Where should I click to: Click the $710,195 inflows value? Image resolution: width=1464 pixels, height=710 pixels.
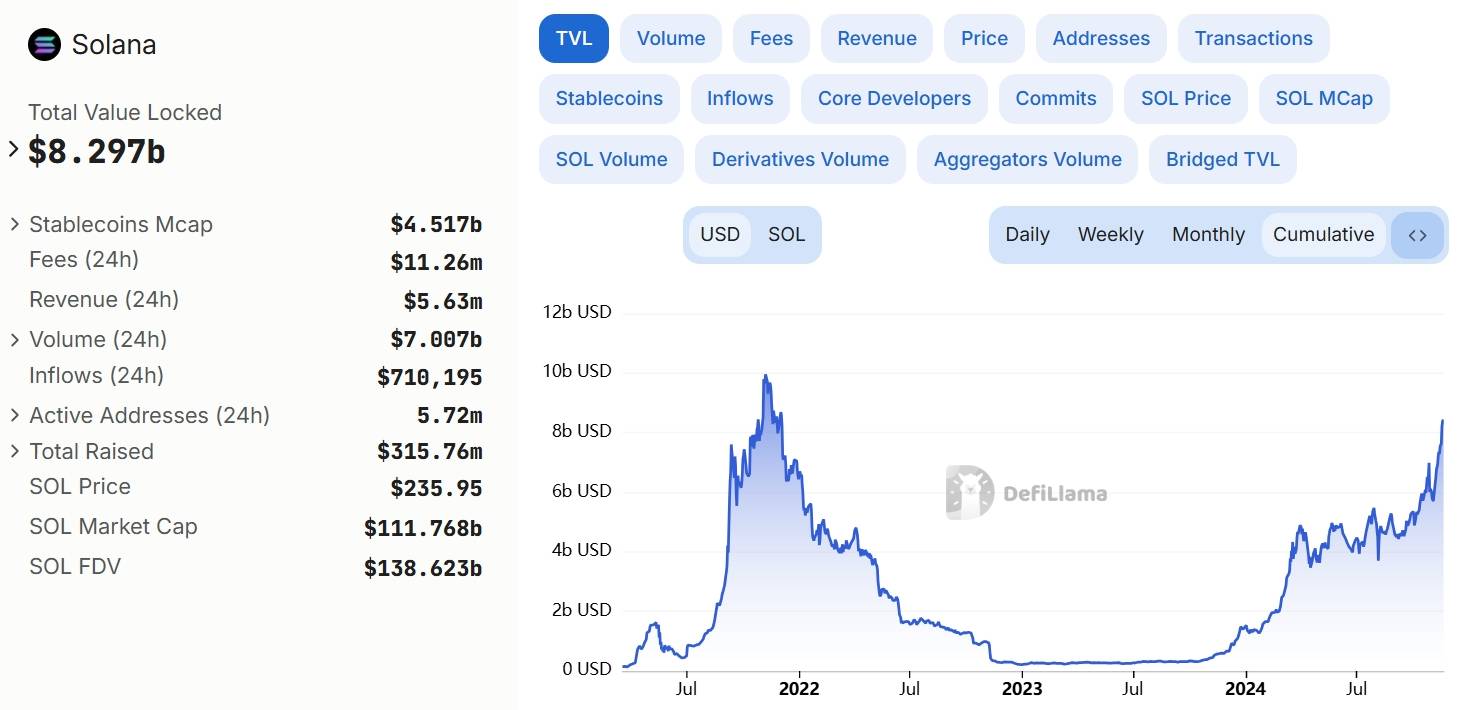coord(430,378)
